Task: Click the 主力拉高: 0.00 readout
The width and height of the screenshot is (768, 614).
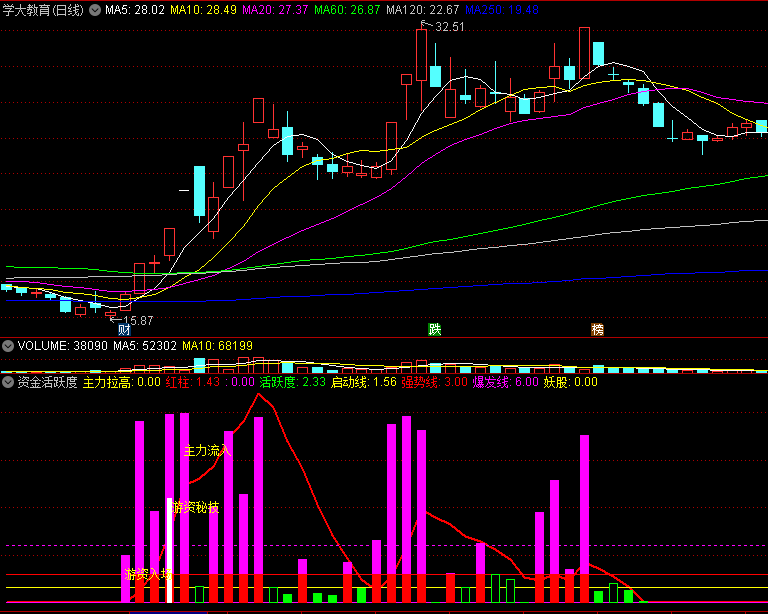Action: (x=121, y=382)
